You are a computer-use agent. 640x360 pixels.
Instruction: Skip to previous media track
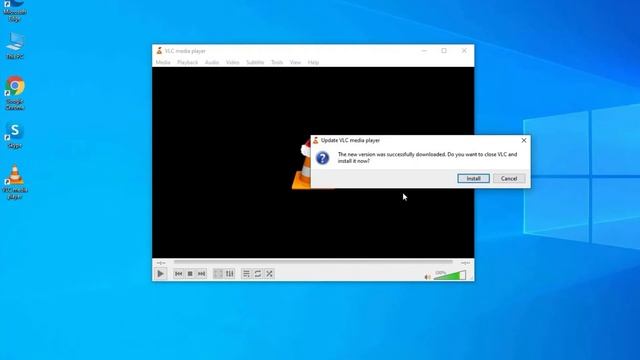click(x=178, y=274)
